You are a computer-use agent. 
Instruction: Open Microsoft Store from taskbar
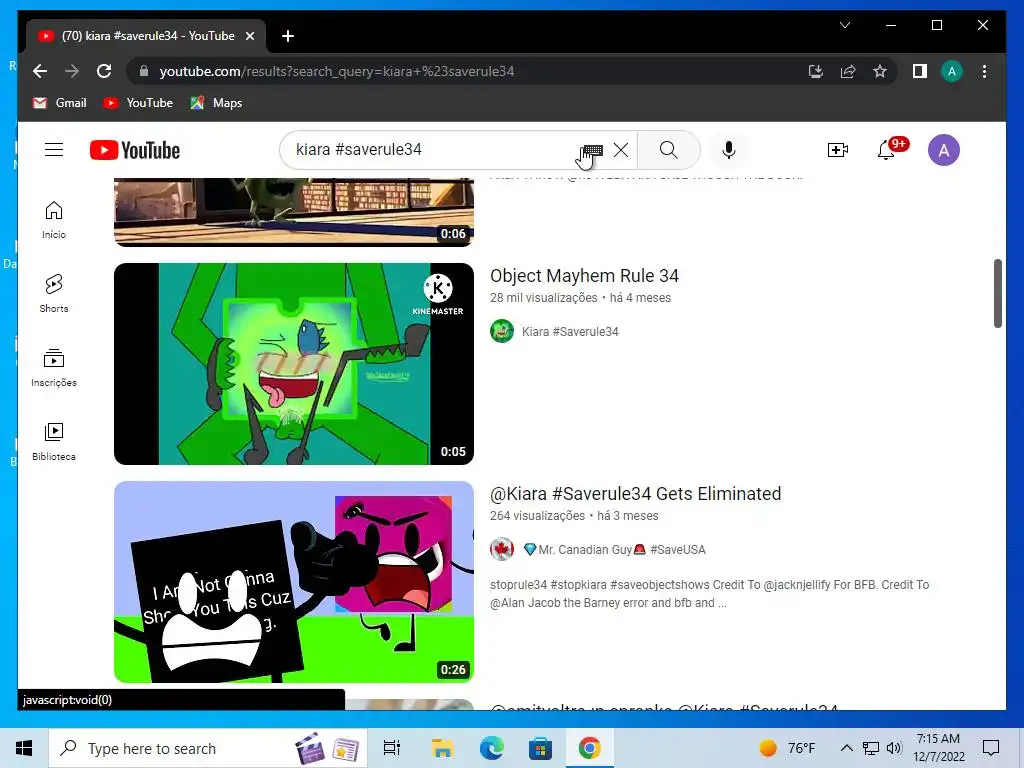(x=540, y=748)
